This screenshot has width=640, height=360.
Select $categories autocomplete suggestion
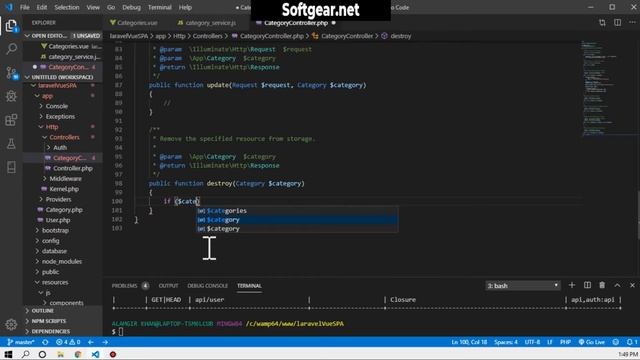tap(297, 211)
